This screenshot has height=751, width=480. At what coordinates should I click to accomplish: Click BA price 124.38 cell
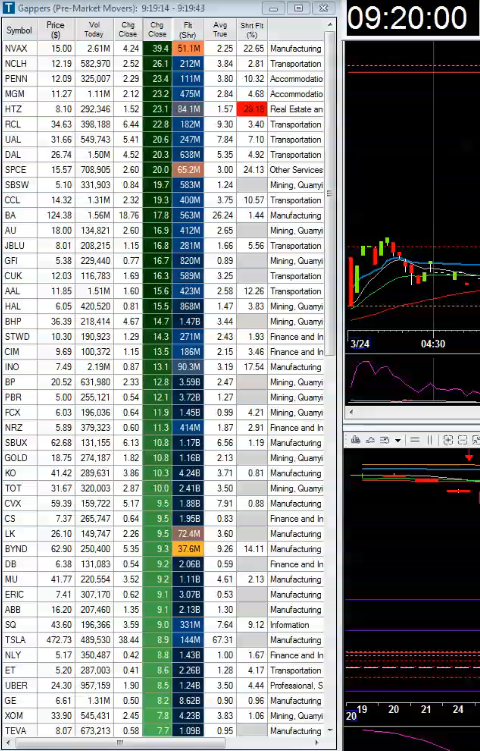click(56, 216)
